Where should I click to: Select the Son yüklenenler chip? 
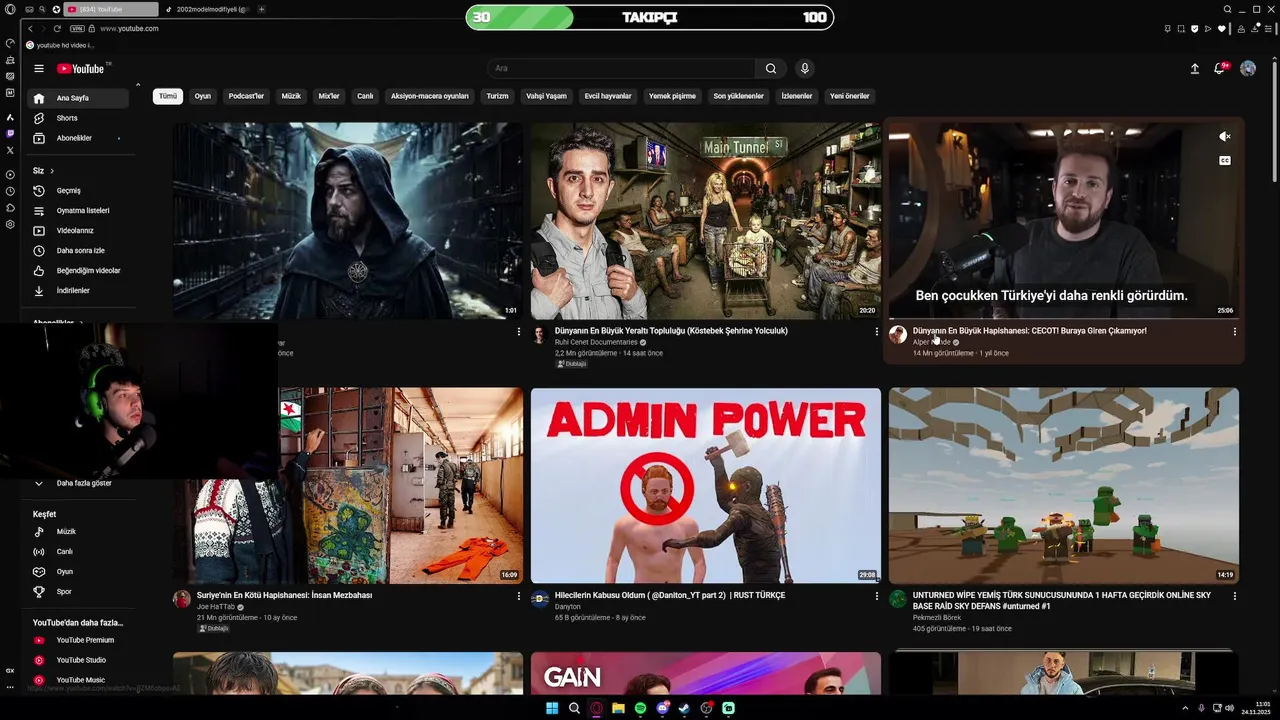739,96
